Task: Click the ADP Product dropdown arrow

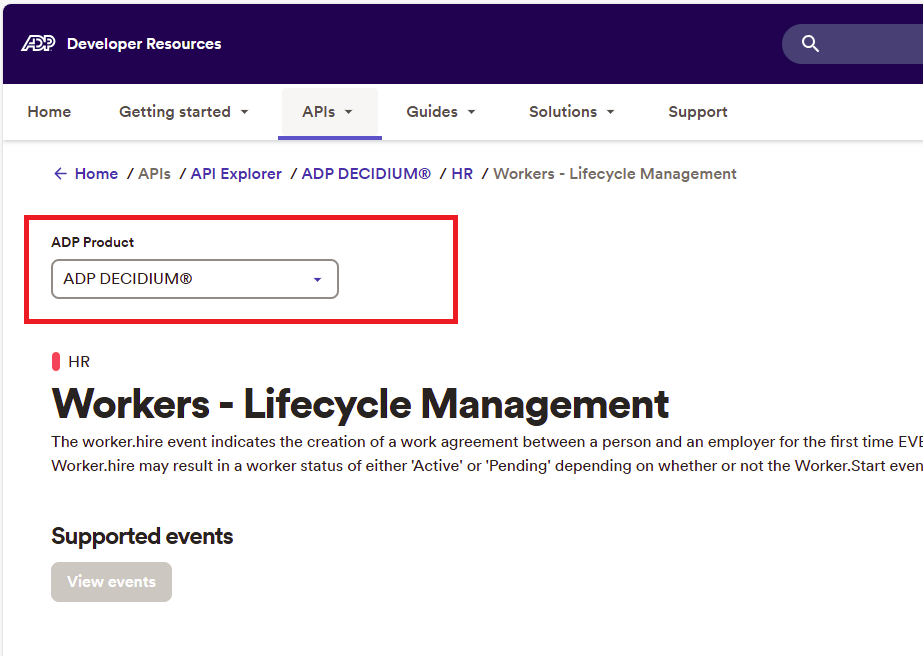Action: click(x=317, y=280)
